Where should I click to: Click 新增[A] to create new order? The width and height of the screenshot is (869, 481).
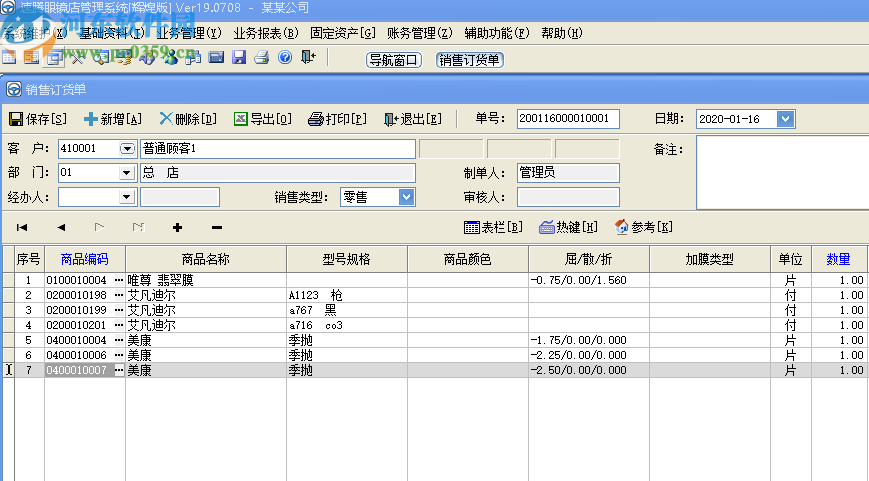[113, 119]
